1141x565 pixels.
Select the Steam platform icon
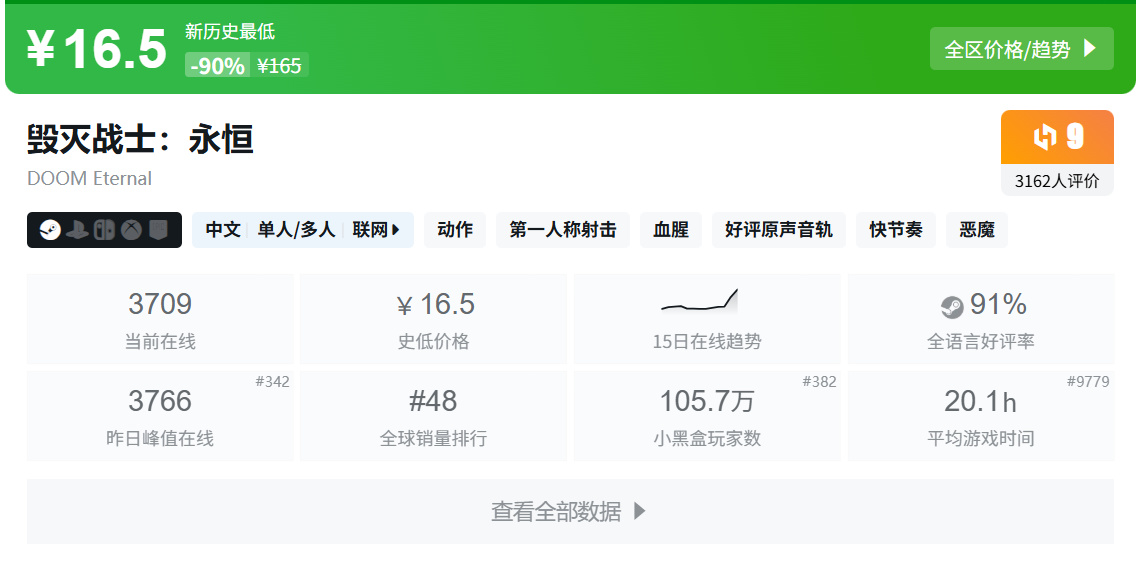click(x=50, y=230)
